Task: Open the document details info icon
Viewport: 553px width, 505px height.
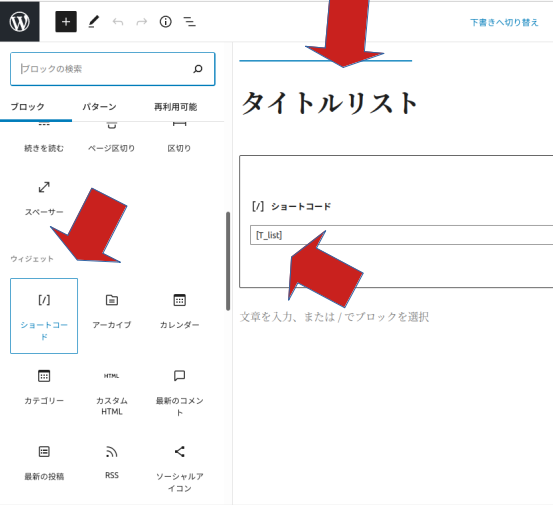Action: (165, 22)
